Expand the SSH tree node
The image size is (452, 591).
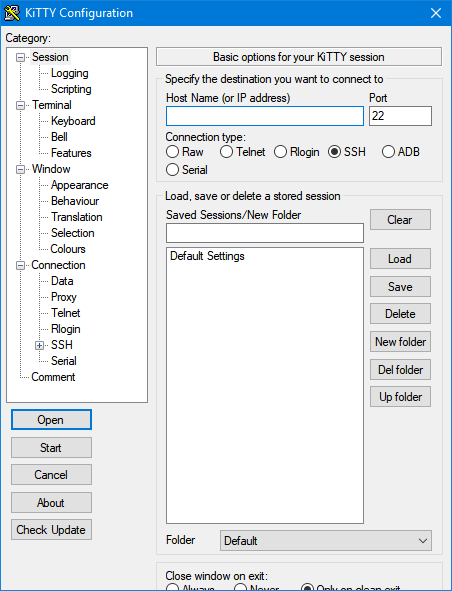point(39,345)
